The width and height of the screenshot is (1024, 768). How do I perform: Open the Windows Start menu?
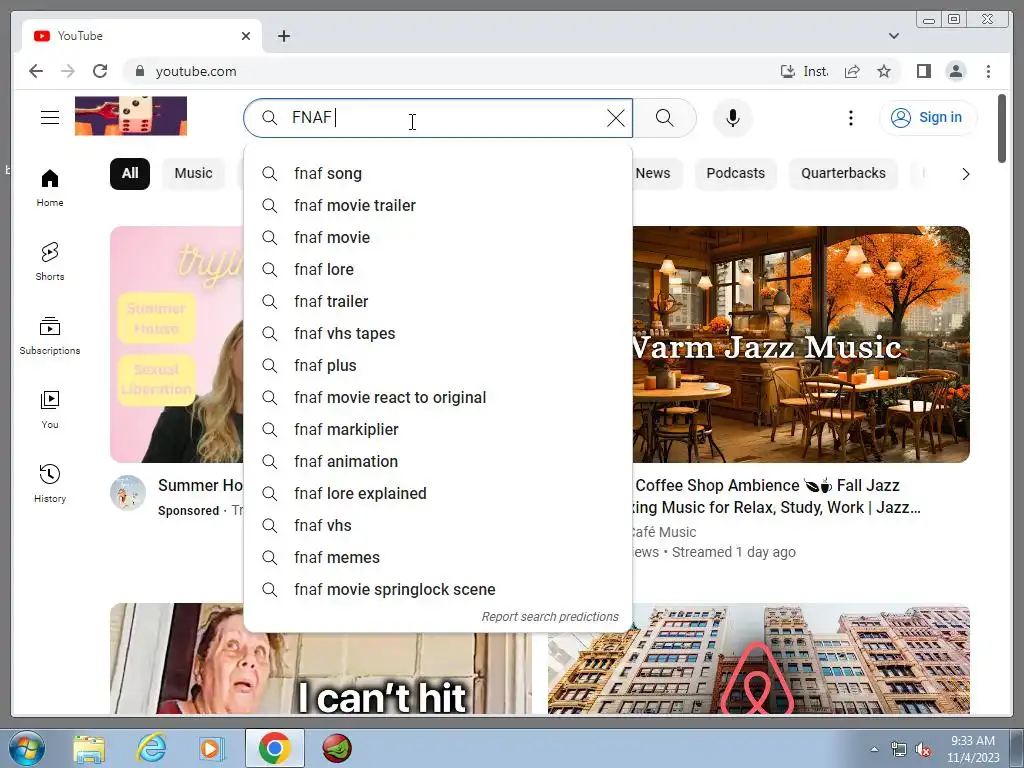point(26,748)
